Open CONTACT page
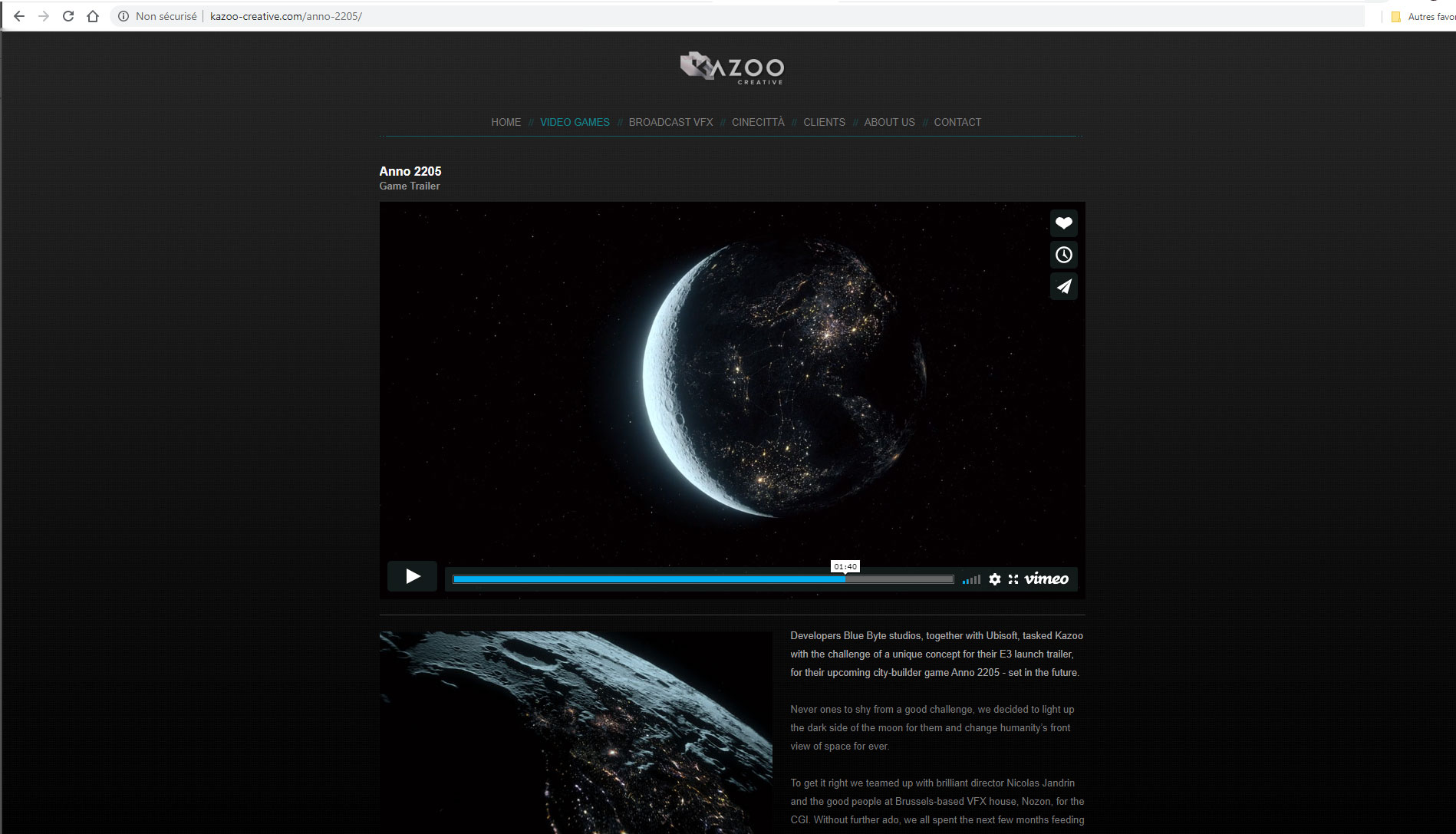1456x834 pixels. click(957, 122)
